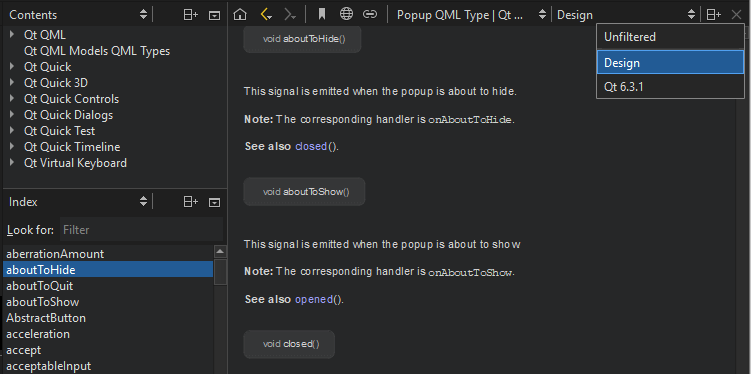Viewport: 751px width, 374px height.
Task: Select acceptableInput in the index
Action: [108, 366]
